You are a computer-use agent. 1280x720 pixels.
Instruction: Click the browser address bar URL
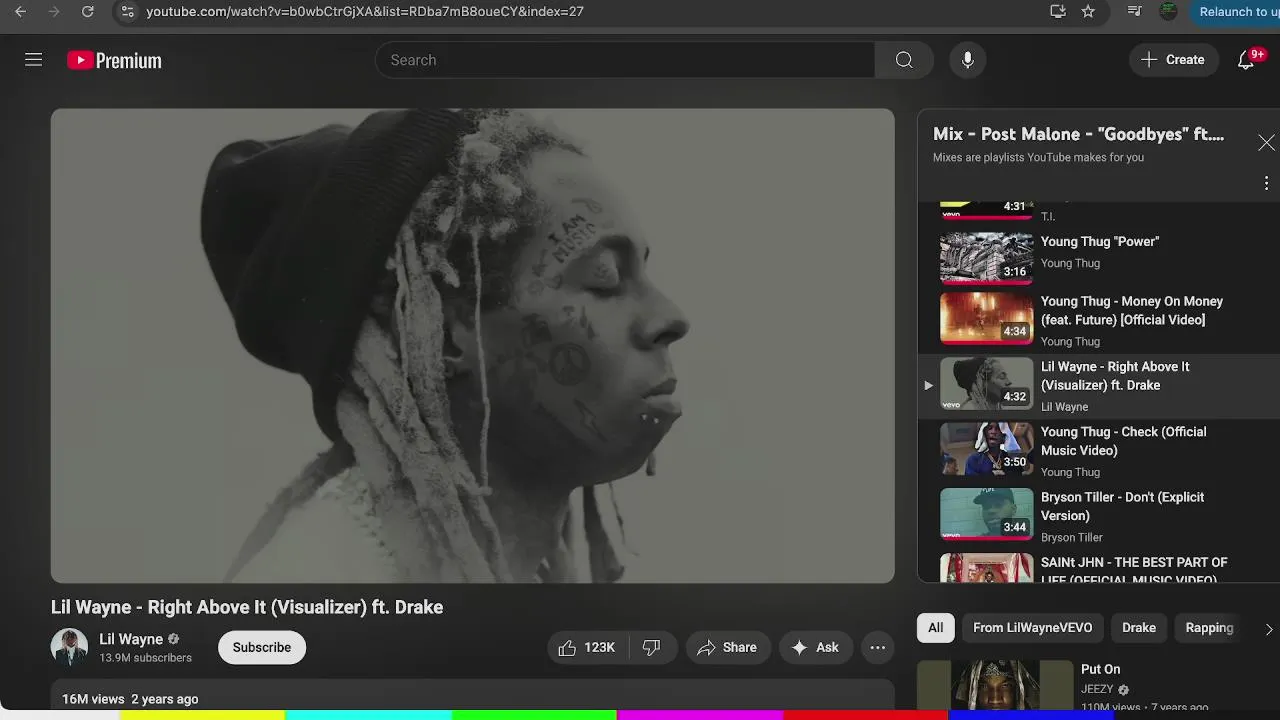click(365, 12)
